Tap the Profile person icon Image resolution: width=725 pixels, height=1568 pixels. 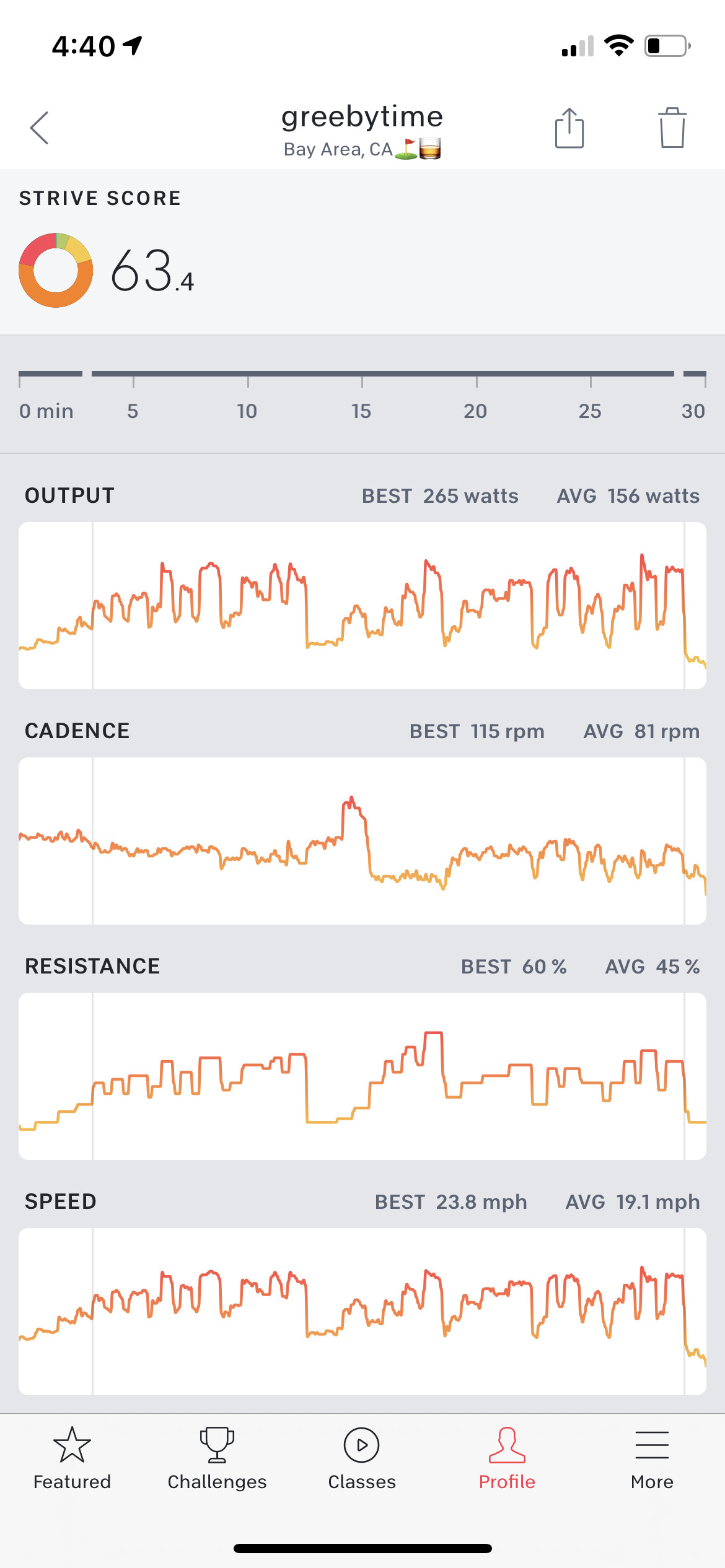pyautogui.click(x=507, y=1445)
